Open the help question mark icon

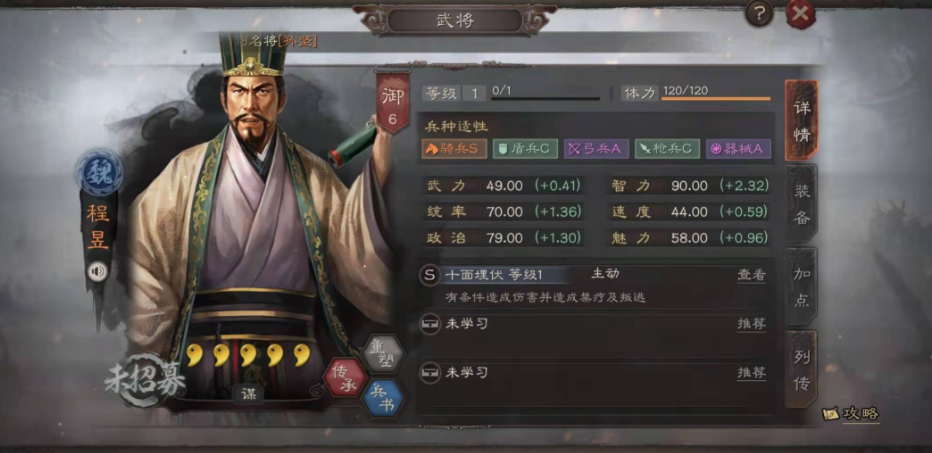(x=759, y=14)
